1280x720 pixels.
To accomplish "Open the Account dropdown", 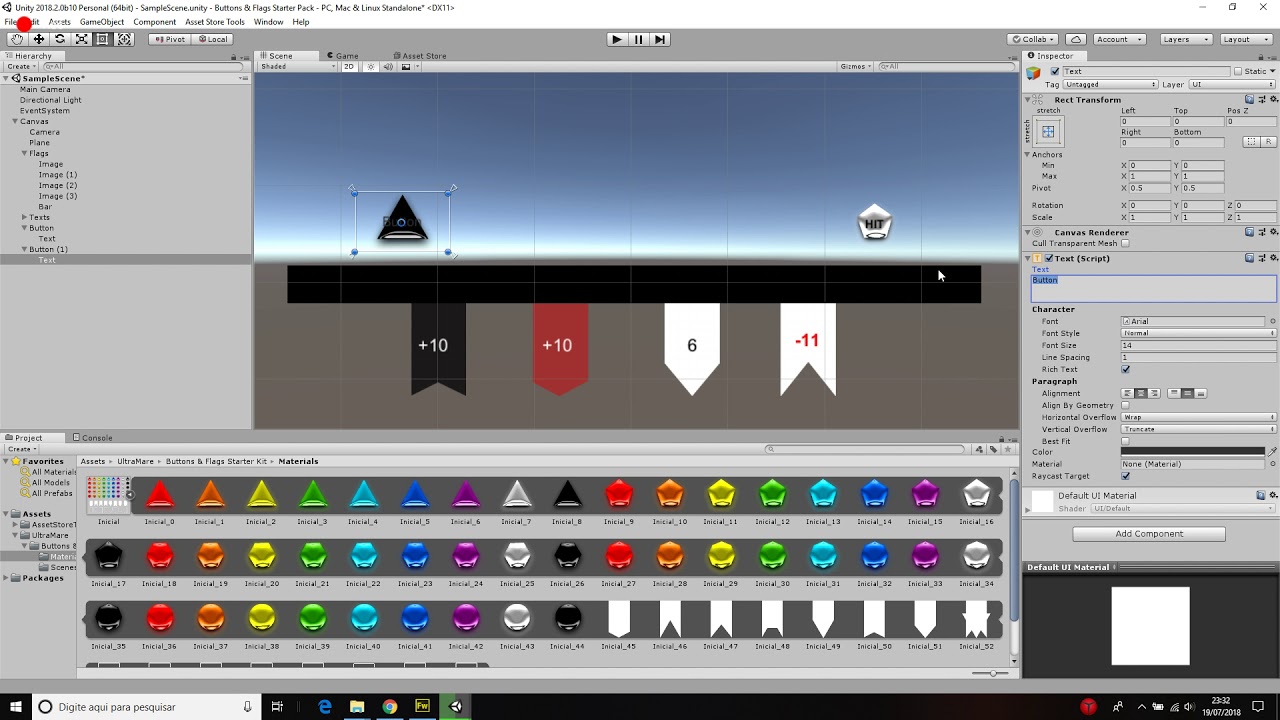I will click(1118, 39).
